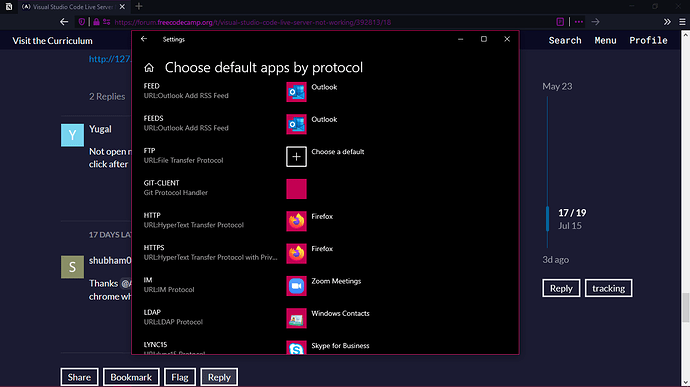The image size is (690, 387).
Task: Toggle reader view icon in address bar
Action: click(x=560, y=22)
